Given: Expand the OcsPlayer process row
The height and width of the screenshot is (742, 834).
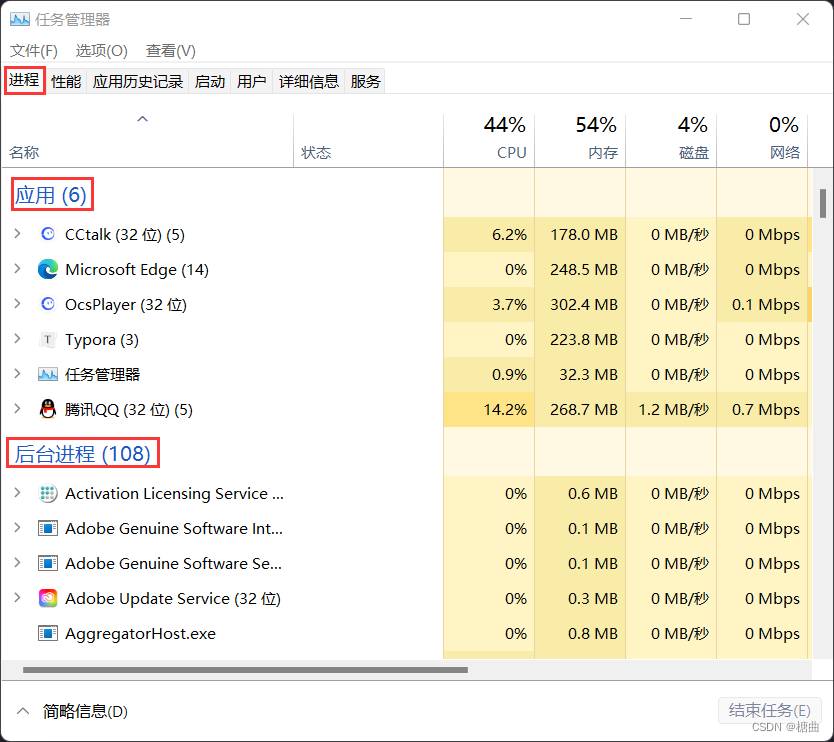Looking at the screenshot, I should click(x=18, y=304).
